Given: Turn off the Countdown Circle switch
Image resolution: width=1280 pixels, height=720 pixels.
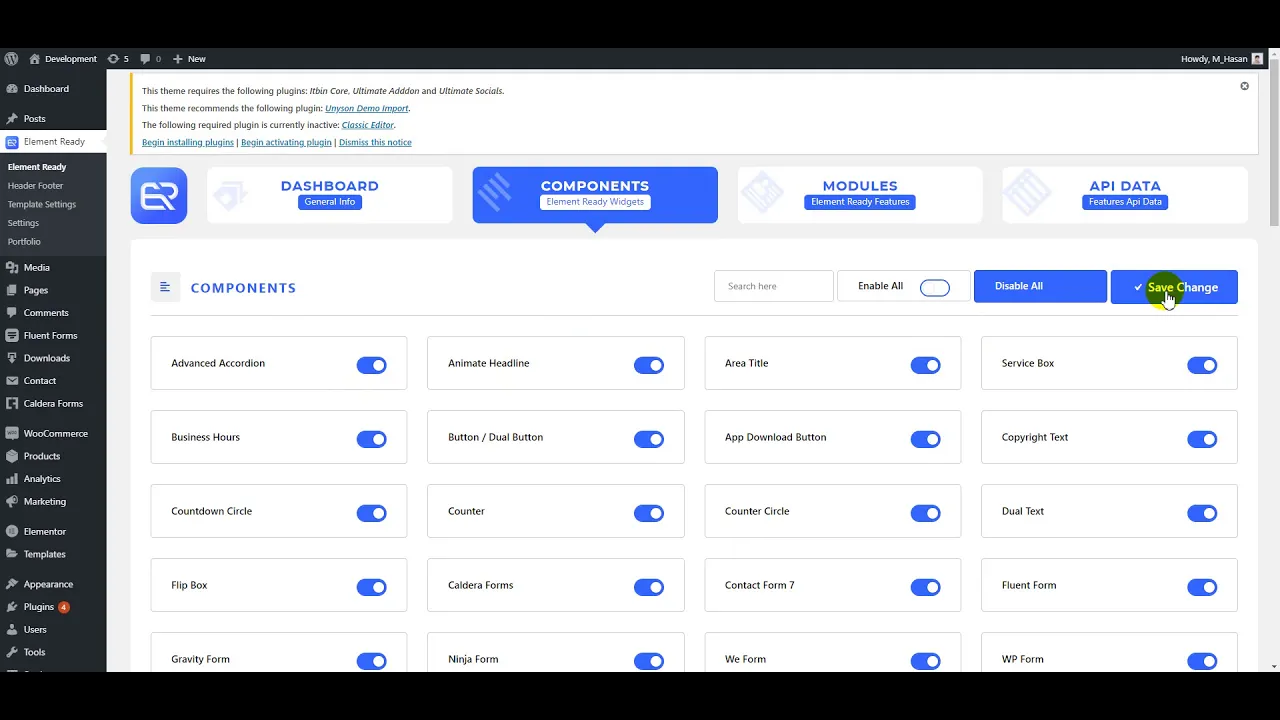Looking at the screenshot, I should tap(372, 513).
